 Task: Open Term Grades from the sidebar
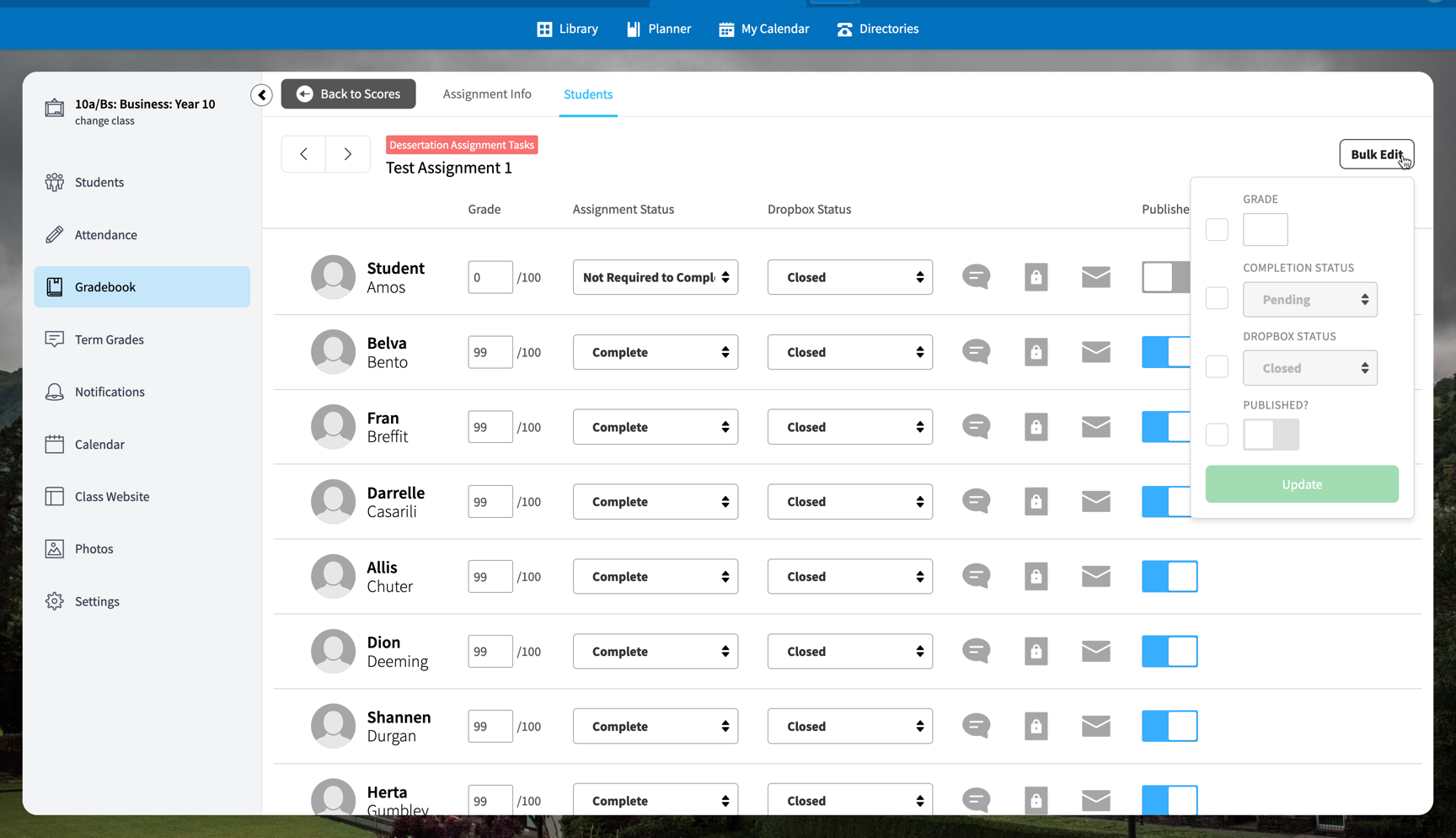(x=109, y=339)
